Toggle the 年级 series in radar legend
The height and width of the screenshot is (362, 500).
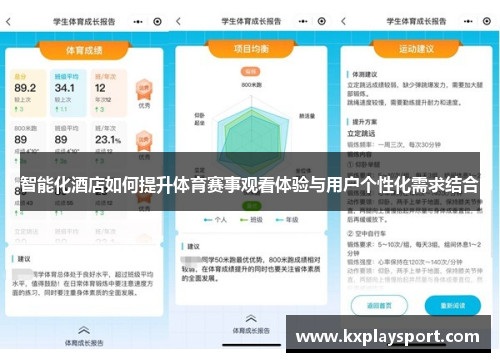click(x=287, y=220)
